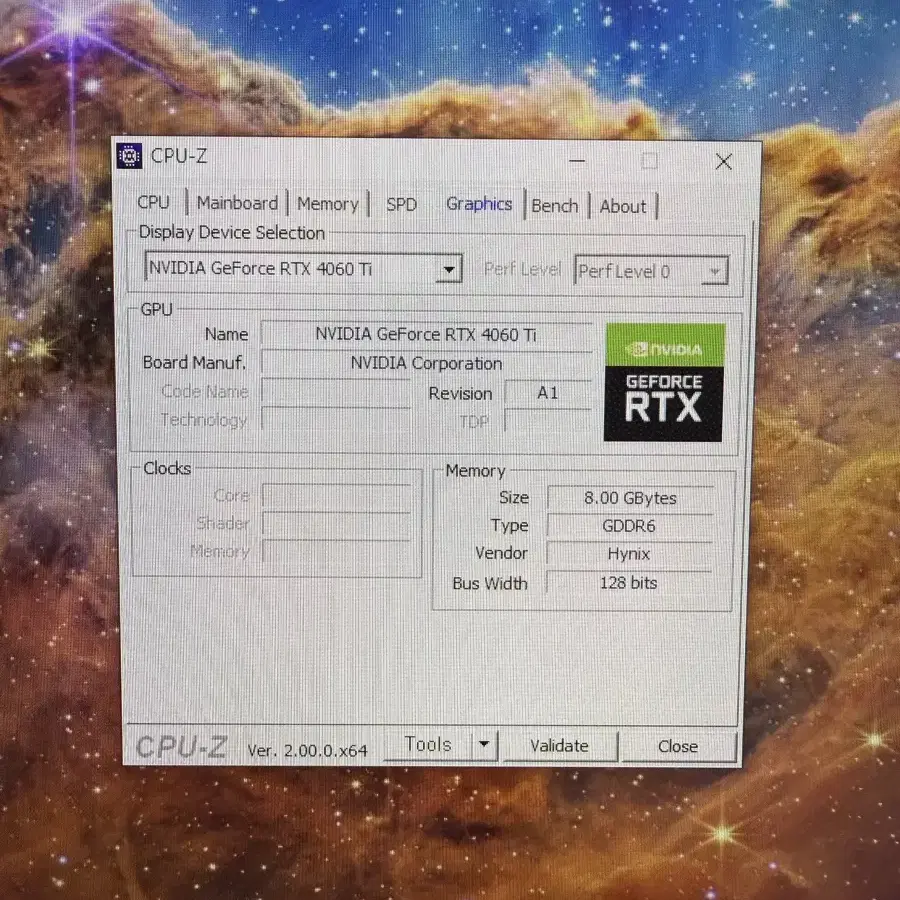Open the About tab
This screenshot has width=900, height=900.
coord(623,207)
